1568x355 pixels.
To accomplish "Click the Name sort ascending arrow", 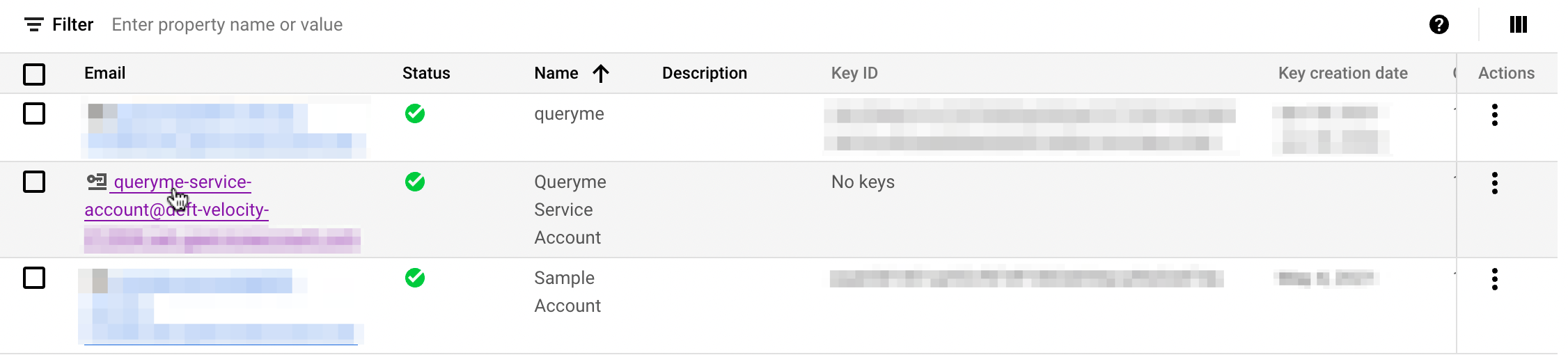I will click(x=601, y=73).
